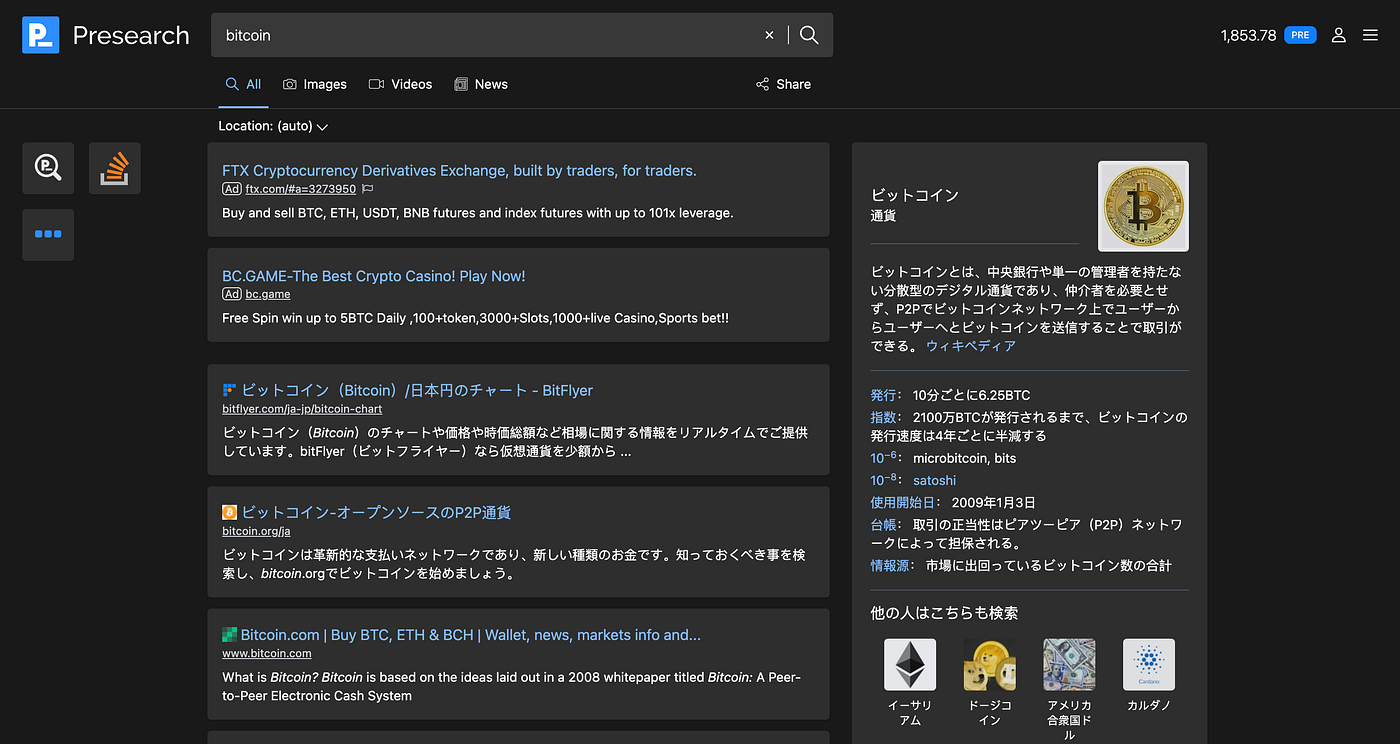Expand the Location (auto) dropdown
The height and width of the screenshot is (744, 1400).
(x=273, y=126)
